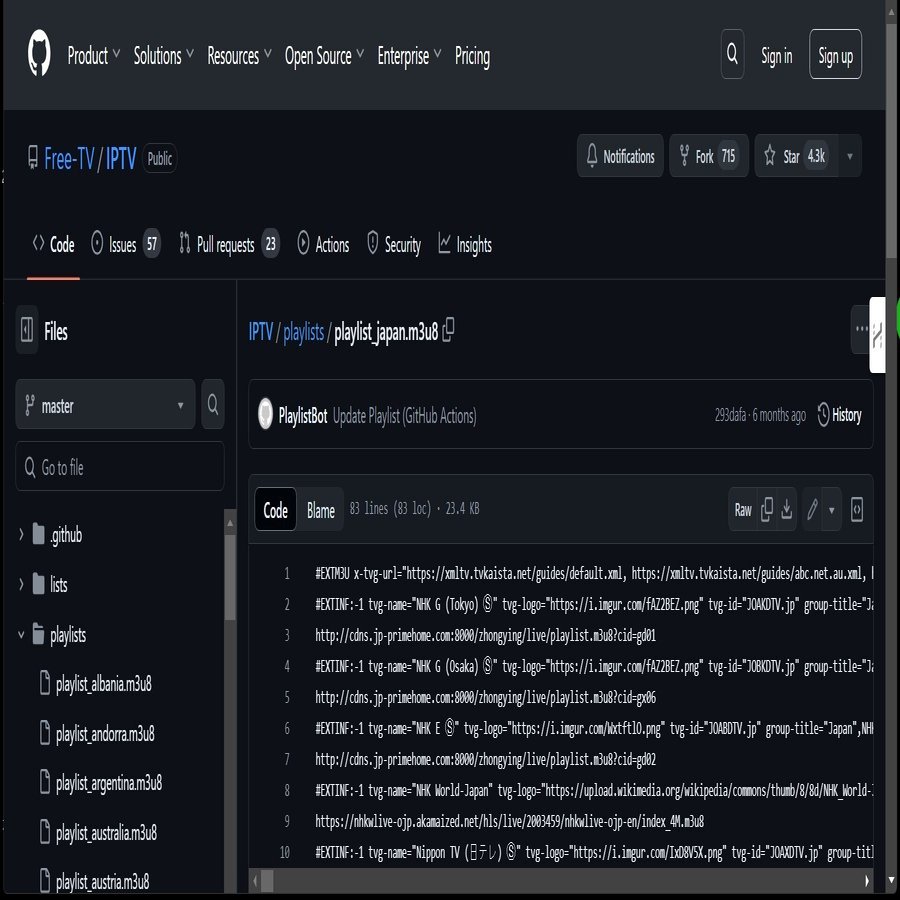Screen dimensions: 900x900
Task: Switch to Blame view
Action: tap(320, 509)
